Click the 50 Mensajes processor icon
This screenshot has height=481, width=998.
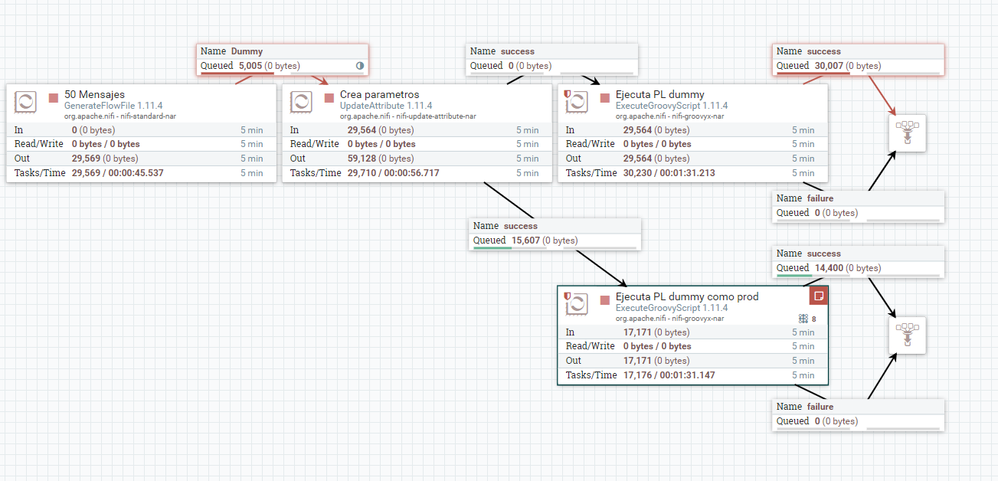[26, 102]
